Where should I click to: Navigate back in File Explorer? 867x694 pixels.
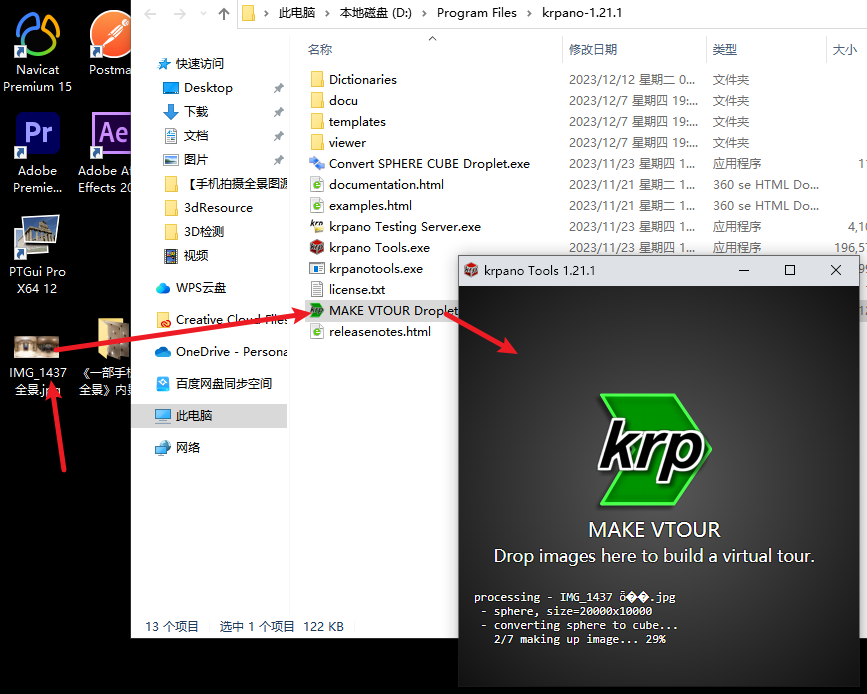pos(150,13)
